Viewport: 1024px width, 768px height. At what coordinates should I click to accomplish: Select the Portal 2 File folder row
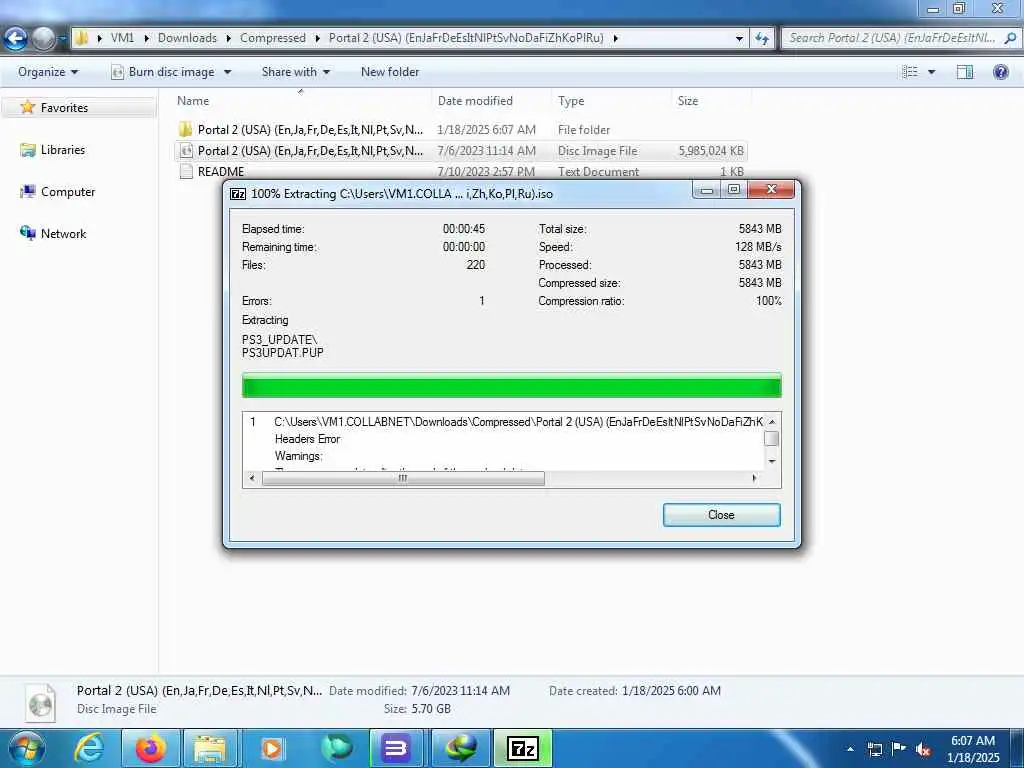460,129
